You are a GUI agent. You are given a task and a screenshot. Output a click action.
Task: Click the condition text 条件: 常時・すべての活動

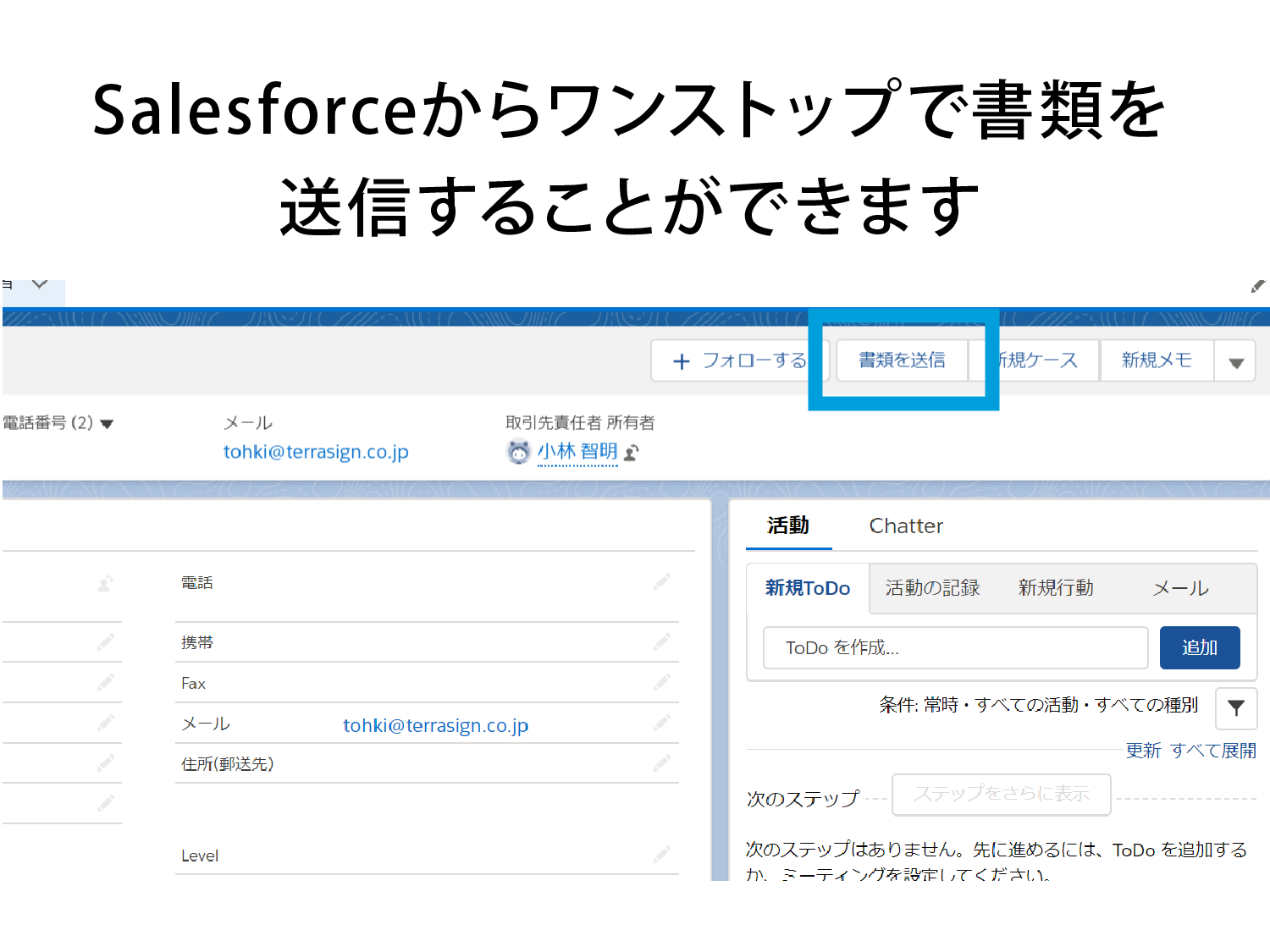coord(979,705)
